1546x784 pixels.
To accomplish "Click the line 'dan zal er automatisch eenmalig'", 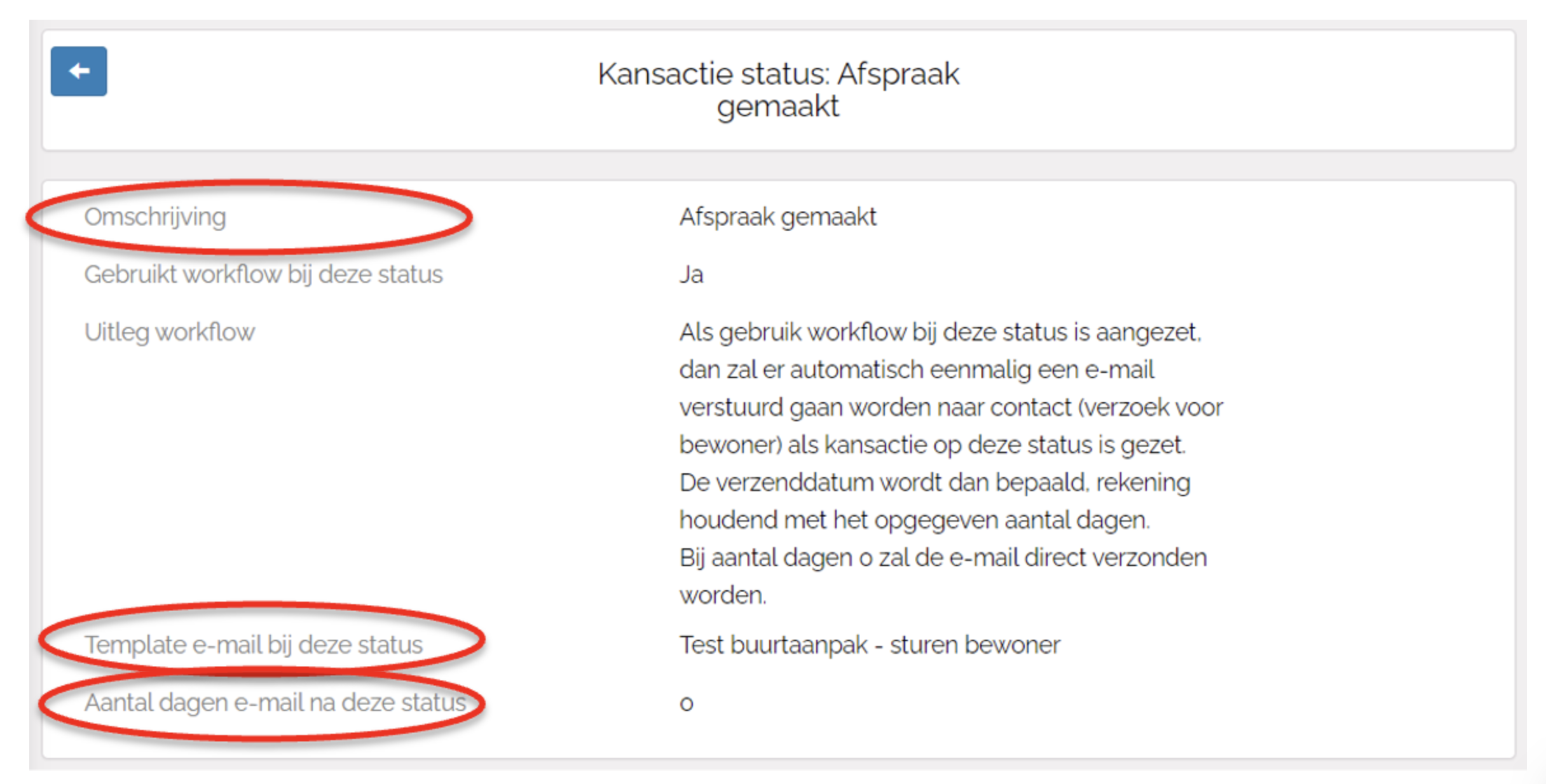I will [916, 370].
